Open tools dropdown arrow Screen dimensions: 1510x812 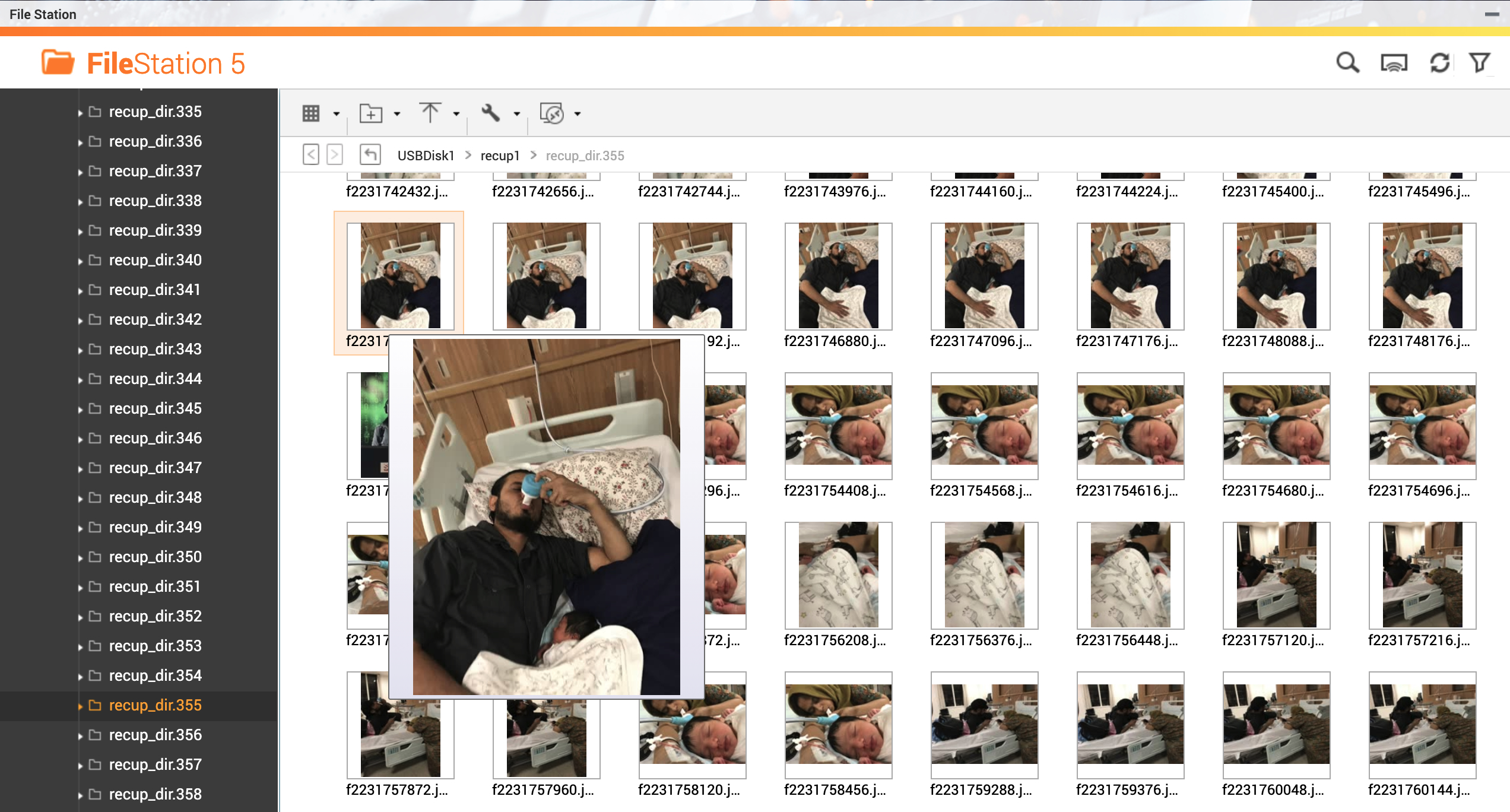tap(517, 114)
